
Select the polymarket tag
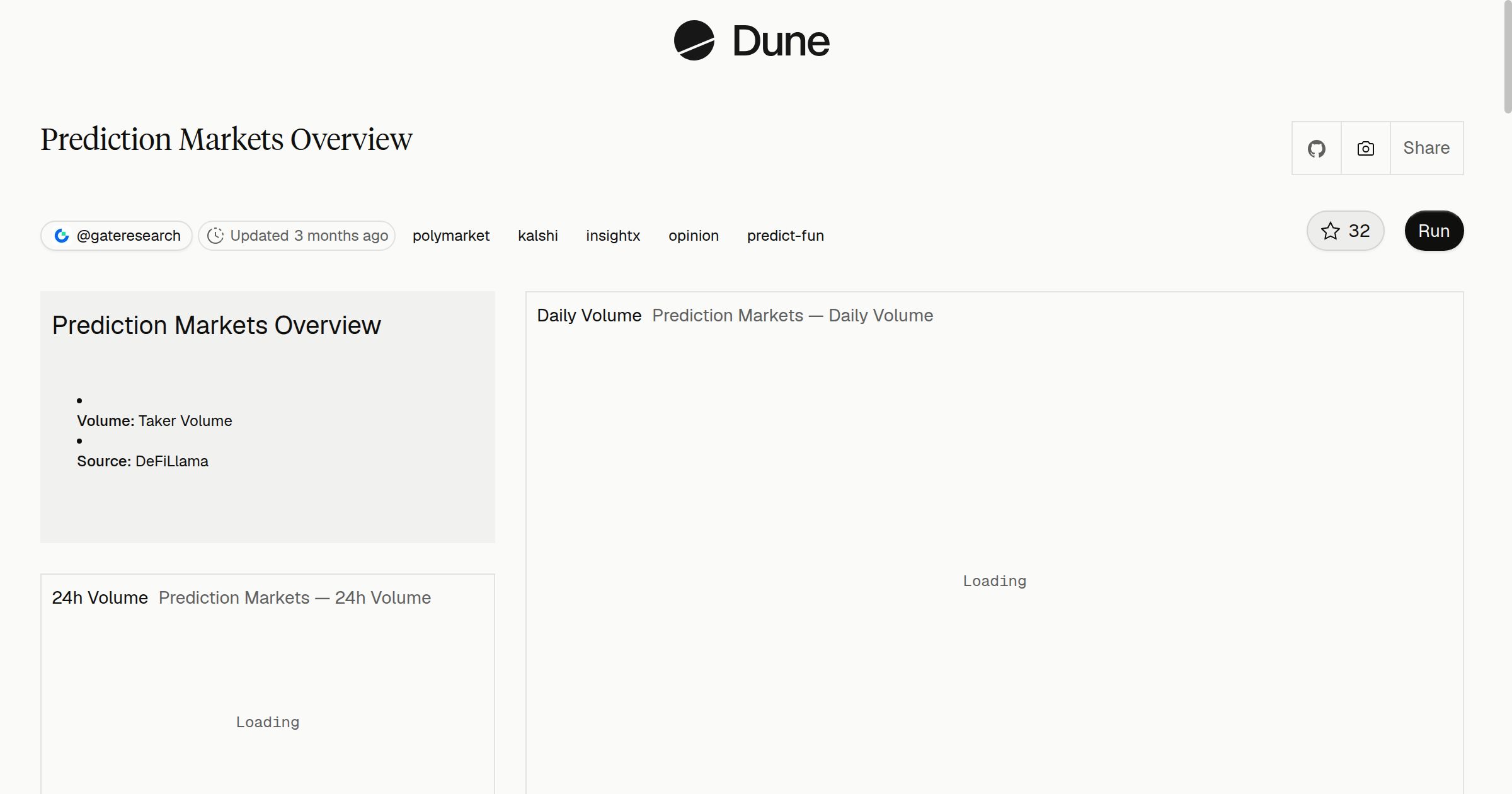click(x=451, y=236)
